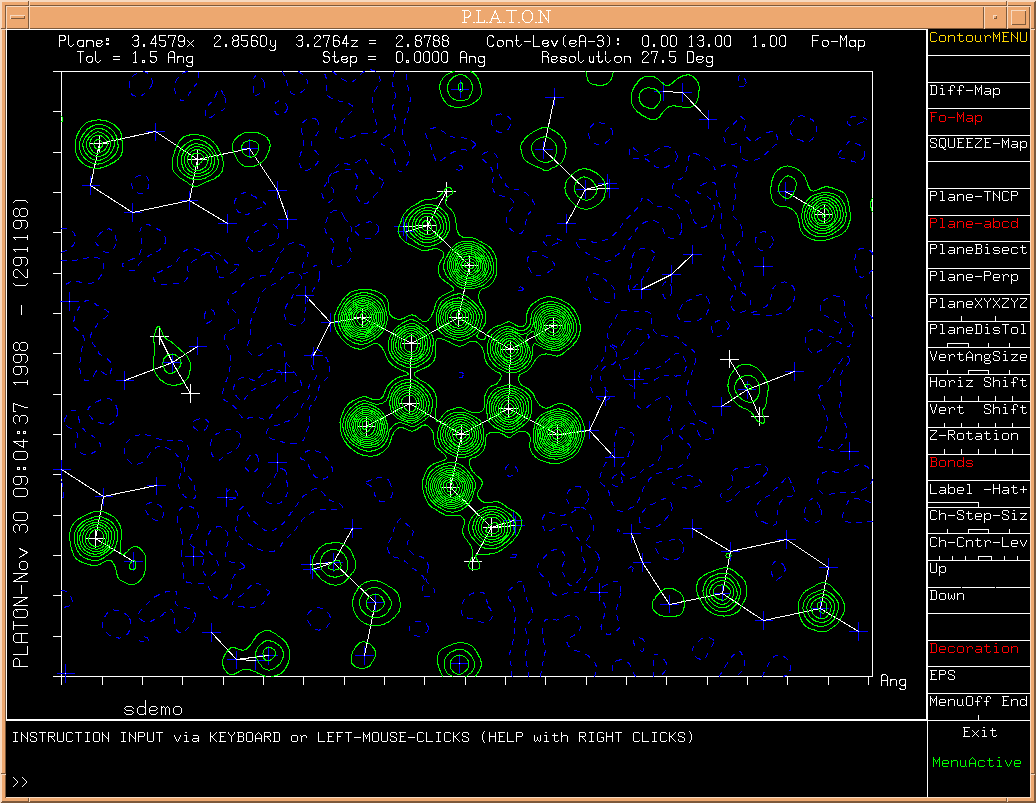Click the Ch-Step-Siz slider
The height and width of the screenshot is (803, 1036).
(x=978, y=516)
